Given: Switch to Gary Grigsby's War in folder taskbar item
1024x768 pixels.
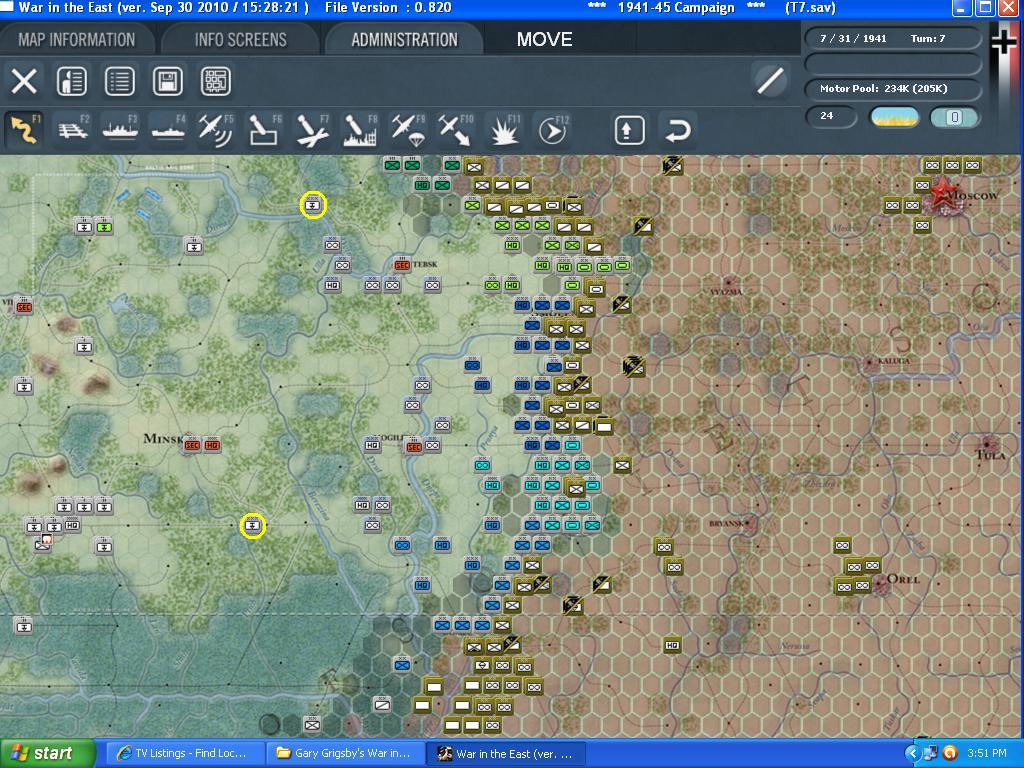Looking at the screenshot, I should tap(345, 754).
